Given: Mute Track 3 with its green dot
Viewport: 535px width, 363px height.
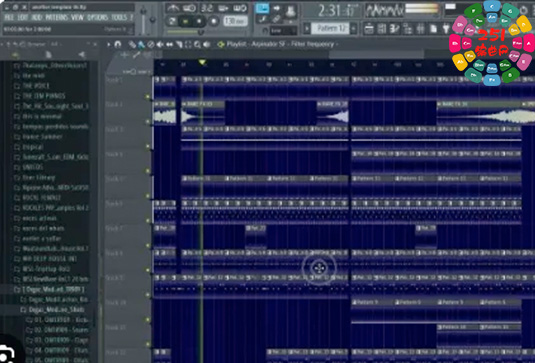Looking at the screenshot, I should [148, 146].
